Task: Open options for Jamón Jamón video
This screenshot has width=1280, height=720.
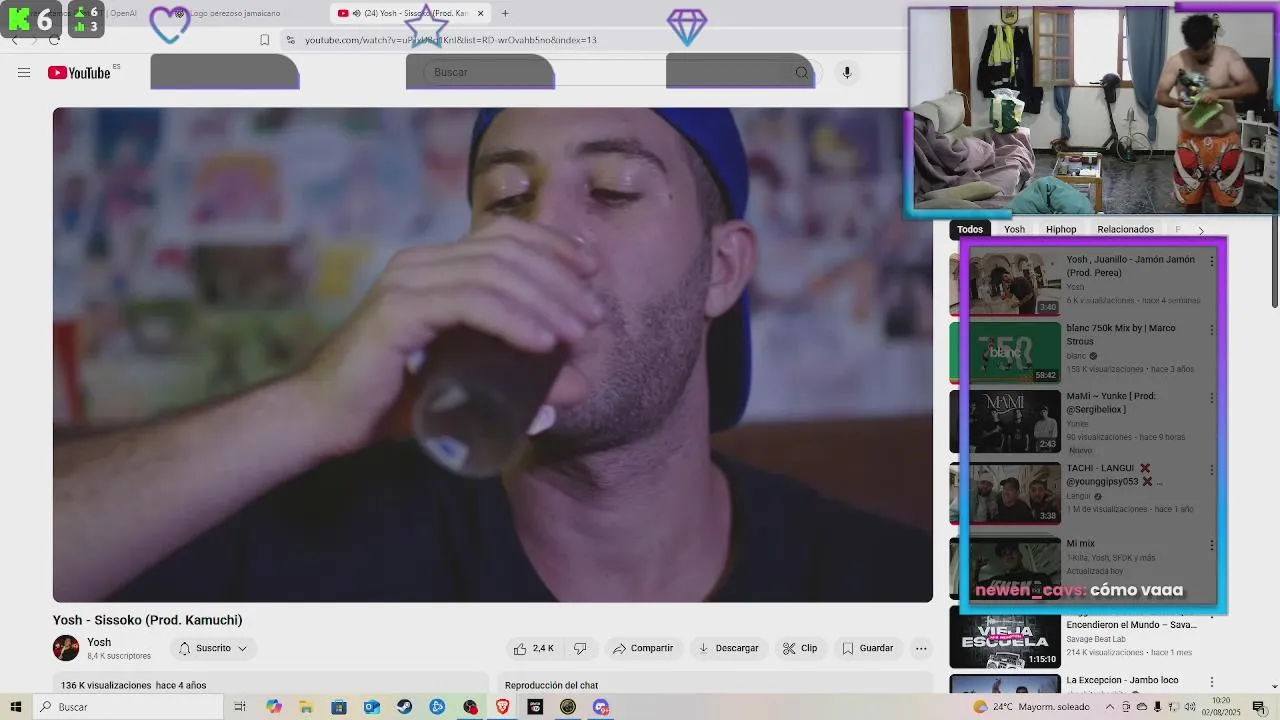Action: point(1212,261)
